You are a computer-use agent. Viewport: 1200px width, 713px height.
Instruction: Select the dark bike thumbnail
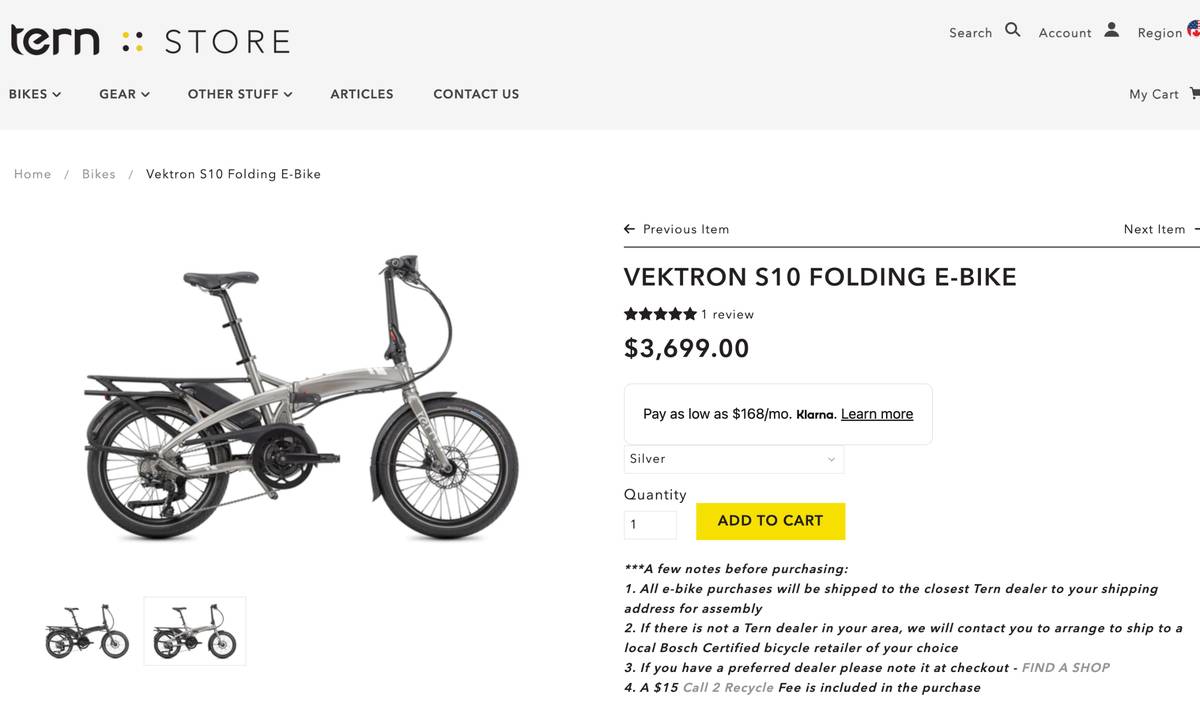(x=87, y=631)
